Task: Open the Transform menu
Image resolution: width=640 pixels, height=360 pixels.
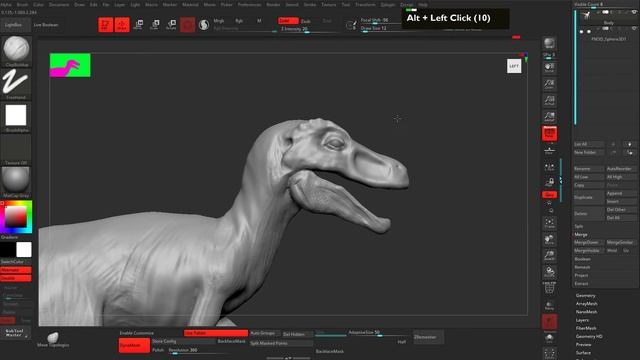Action: (x=365, y=4)
